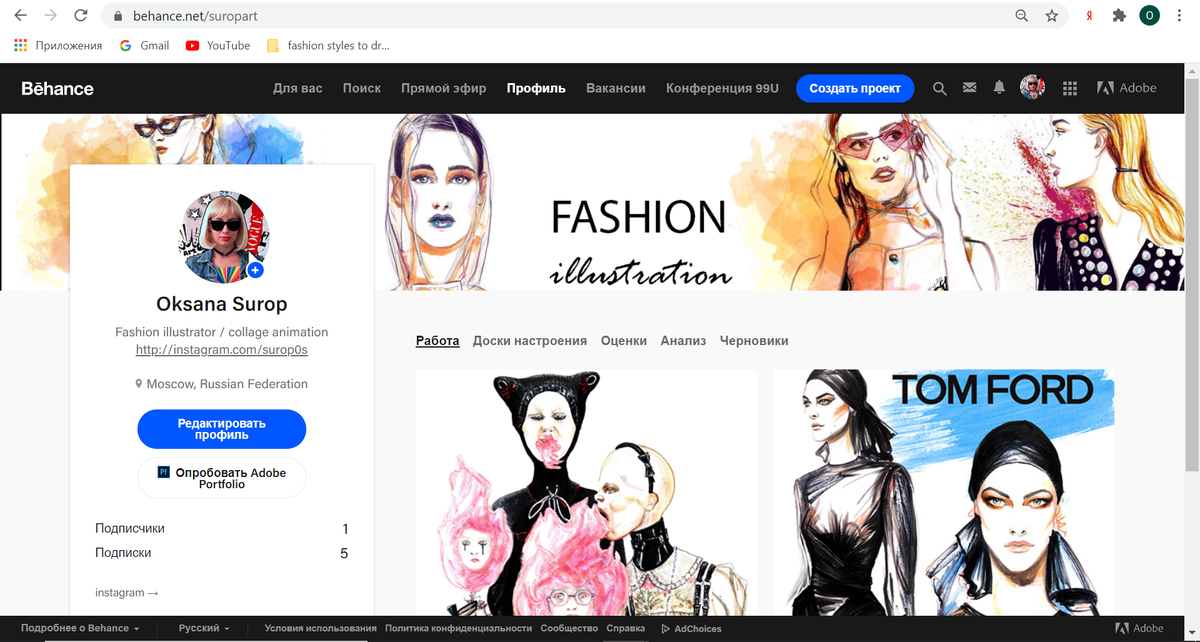The image size is (1200, 642).
Task: Open the extensions puzzle piece icon
Action: tap(1119, 16)
